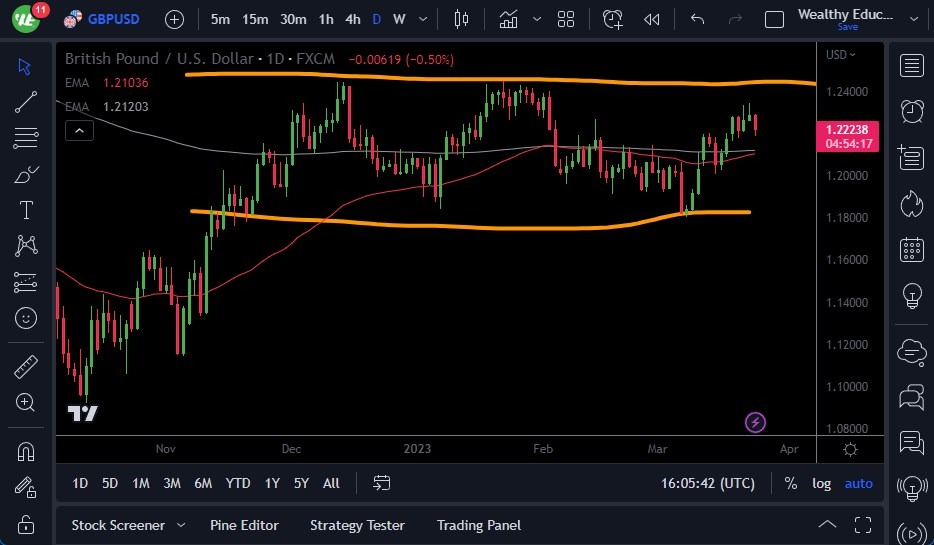Screen dimensions: 934x545
Task: Open the Calendar panel icon
Action: [911, 249]
